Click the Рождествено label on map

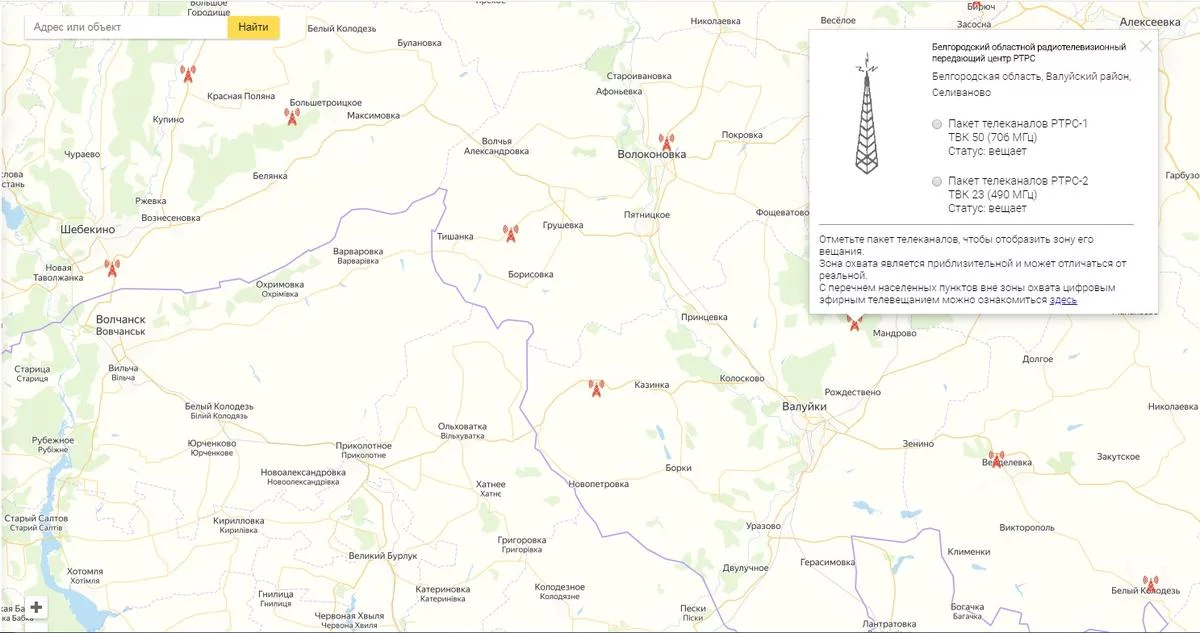(x=853, y=392)
